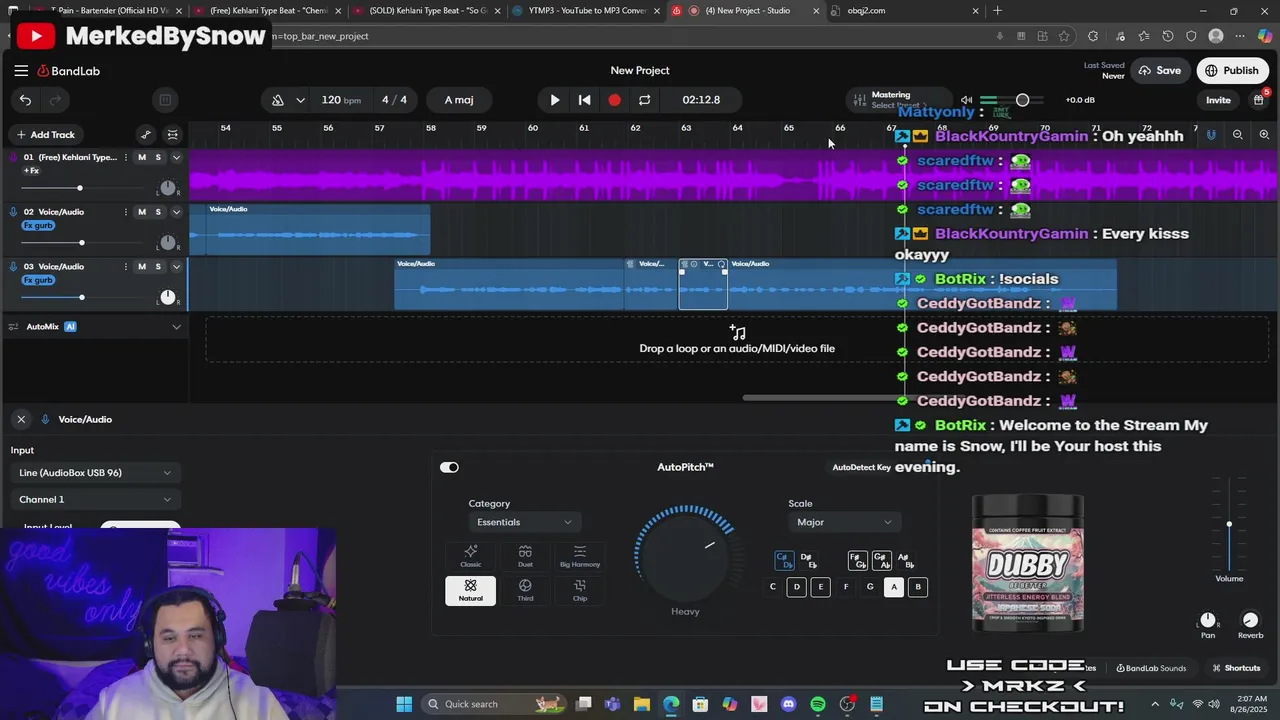Expand track 02 options chevron
The width and height of the screenshot is (1280, 720).
[176, 212]
